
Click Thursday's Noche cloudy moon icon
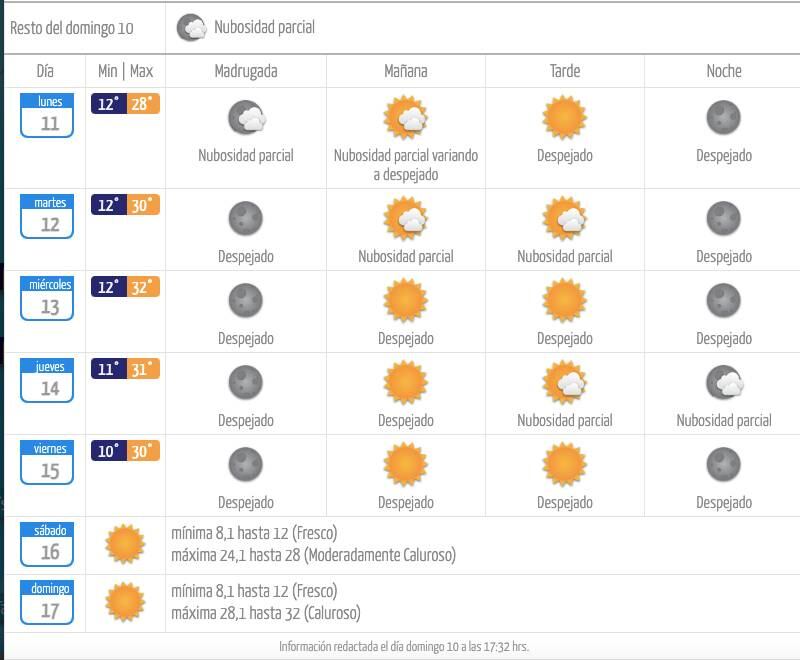coord(724,382)
